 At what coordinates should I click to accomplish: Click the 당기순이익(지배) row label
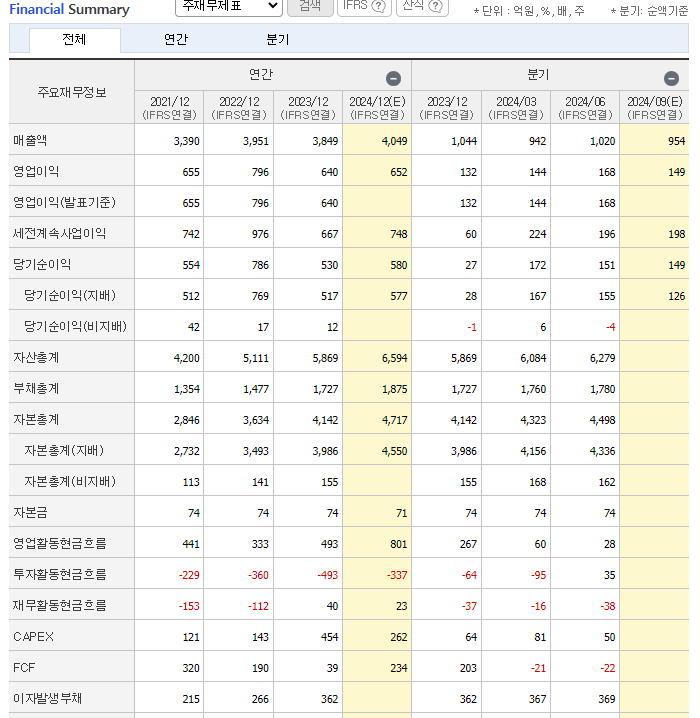click(x=70, y=295)
